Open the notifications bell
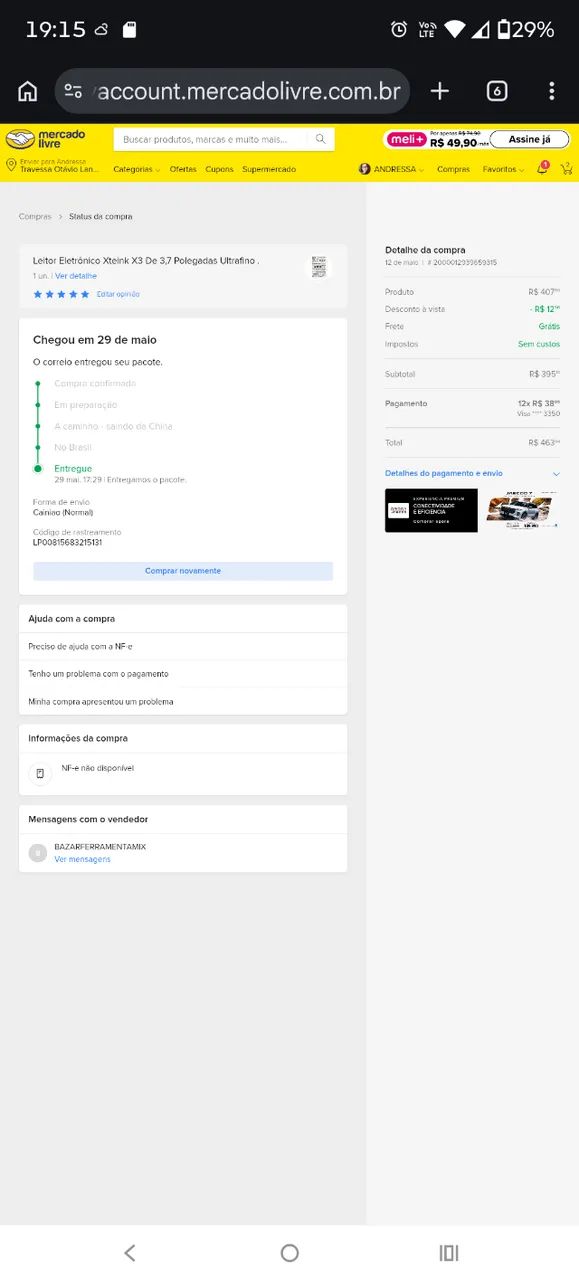This screenshot has height=1280, width=579. coord(542,169)
